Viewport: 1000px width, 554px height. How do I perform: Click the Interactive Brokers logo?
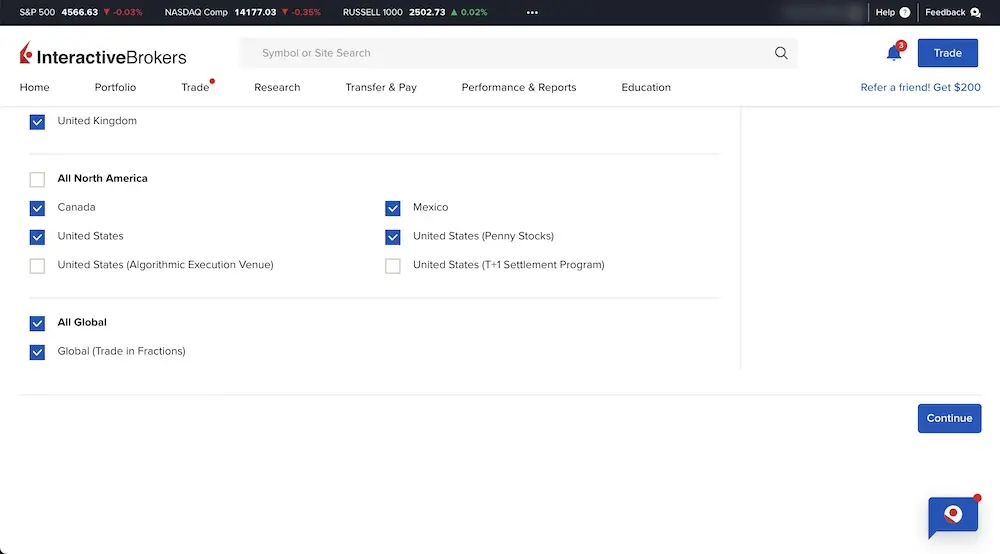tap(103, 56)
